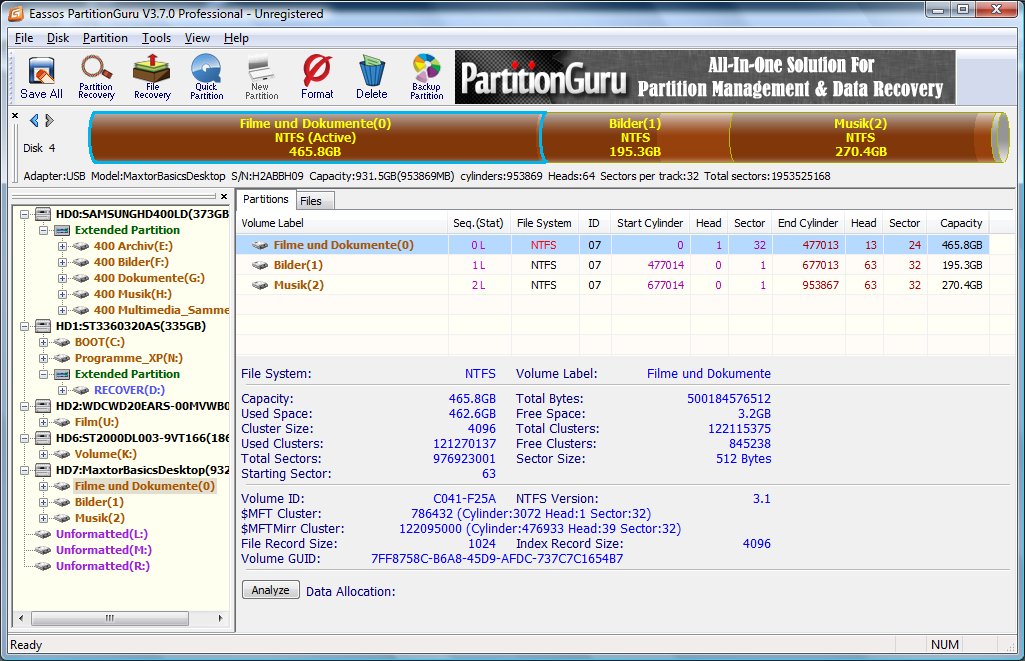The width and height of the screenshot is (1025, 661).
Task: Sort by Volume Label column header
Action: [x=342, y=223]
